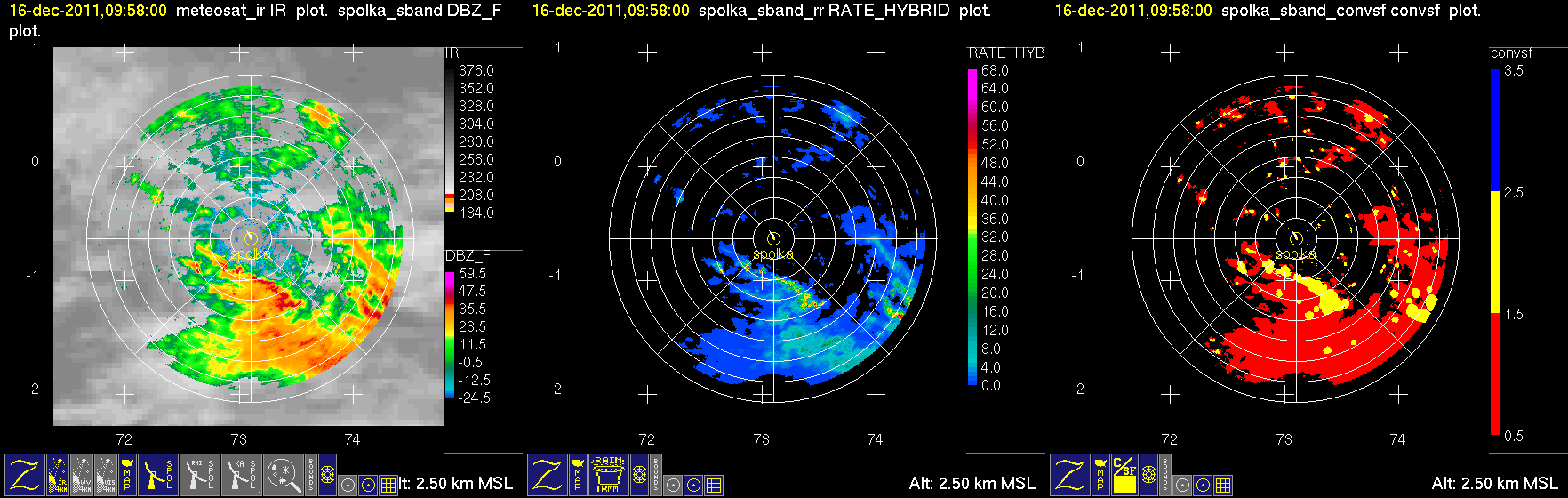
Task: Toggle the range rings icon in the middle panel
Action: [639, 475]
